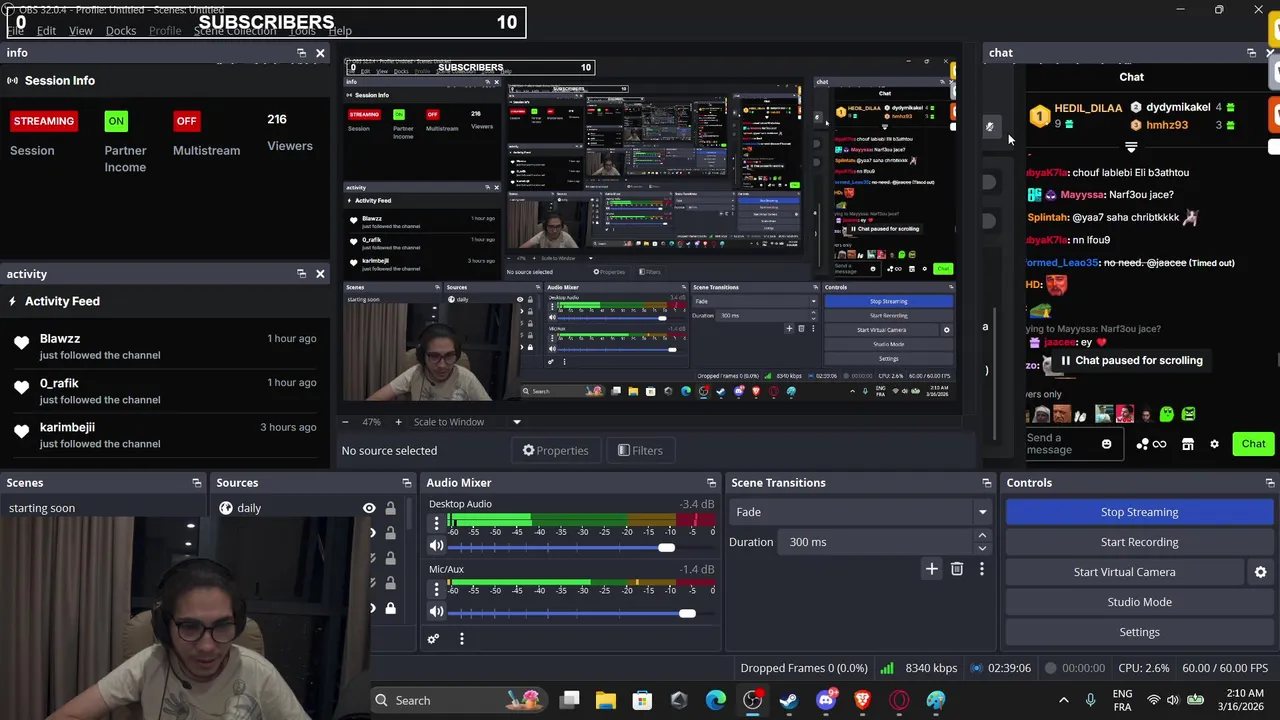The height and width of the screenshot is (720, 1280).
Task: Open source Properties button
Action: pos(555,451)
